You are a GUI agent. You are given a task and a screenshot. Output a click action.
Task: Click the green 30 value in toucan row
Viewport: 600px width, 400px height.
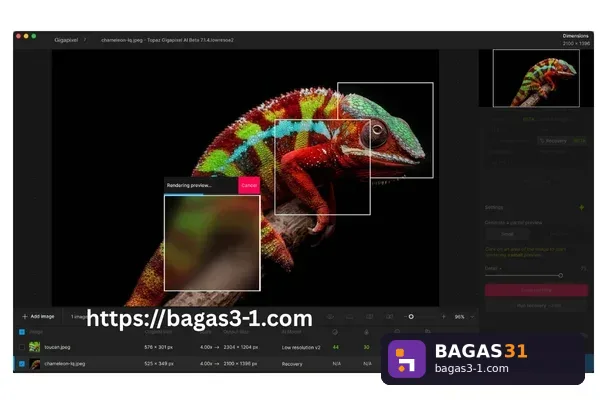pos(366,347)
